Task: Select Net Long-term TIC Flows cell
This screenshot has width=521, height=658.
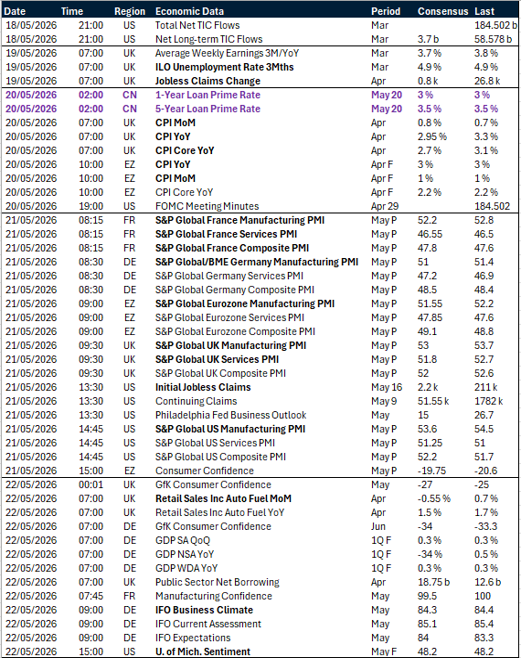Action: coord(209,39)
